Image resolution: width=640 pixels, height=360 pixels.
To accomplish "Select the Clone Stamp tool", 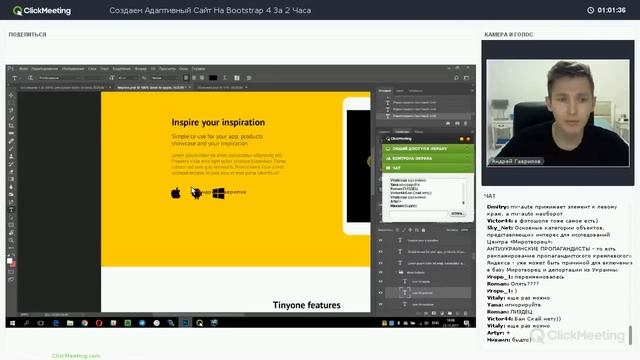I will pos(11,156).
